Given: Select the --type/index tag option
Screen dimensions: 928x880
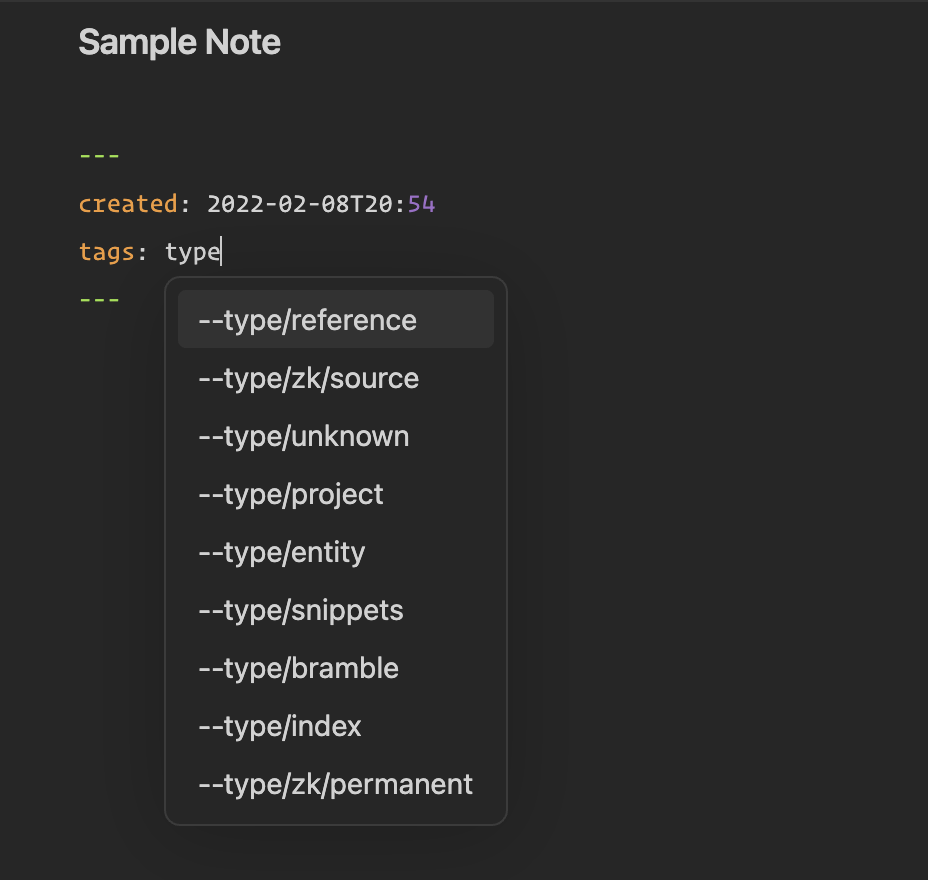Looking at the screenshot, I should 279,726.
